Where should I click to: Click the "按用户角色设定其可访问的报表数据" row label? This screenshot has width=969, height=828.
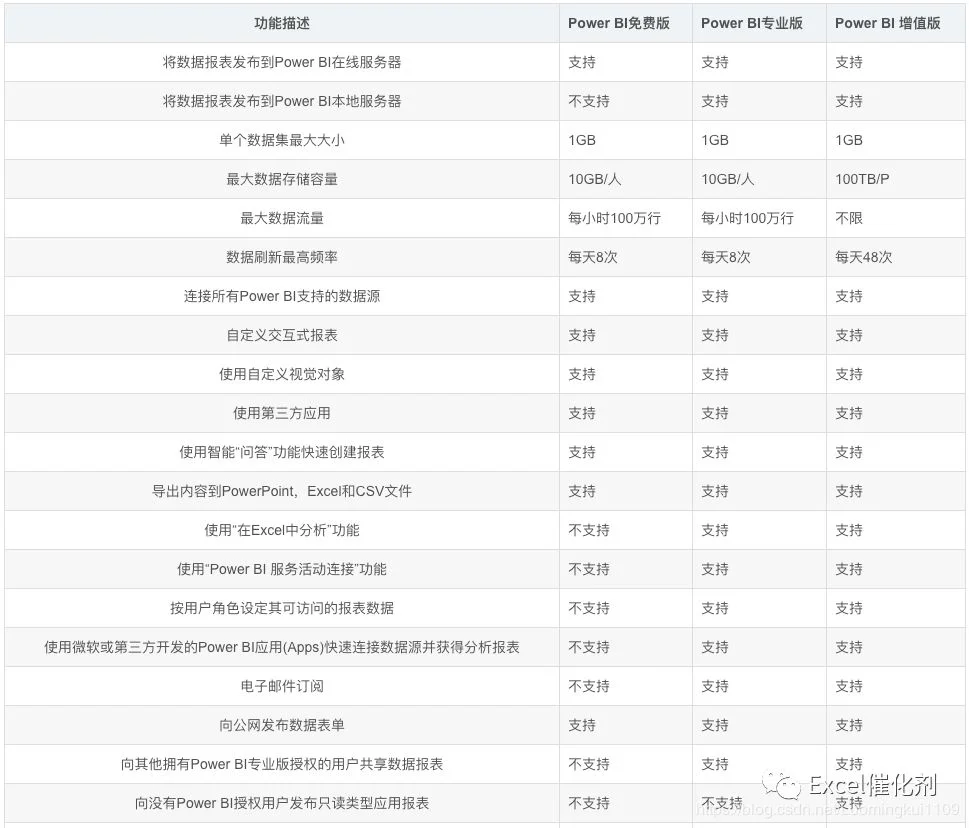point(282,608)
